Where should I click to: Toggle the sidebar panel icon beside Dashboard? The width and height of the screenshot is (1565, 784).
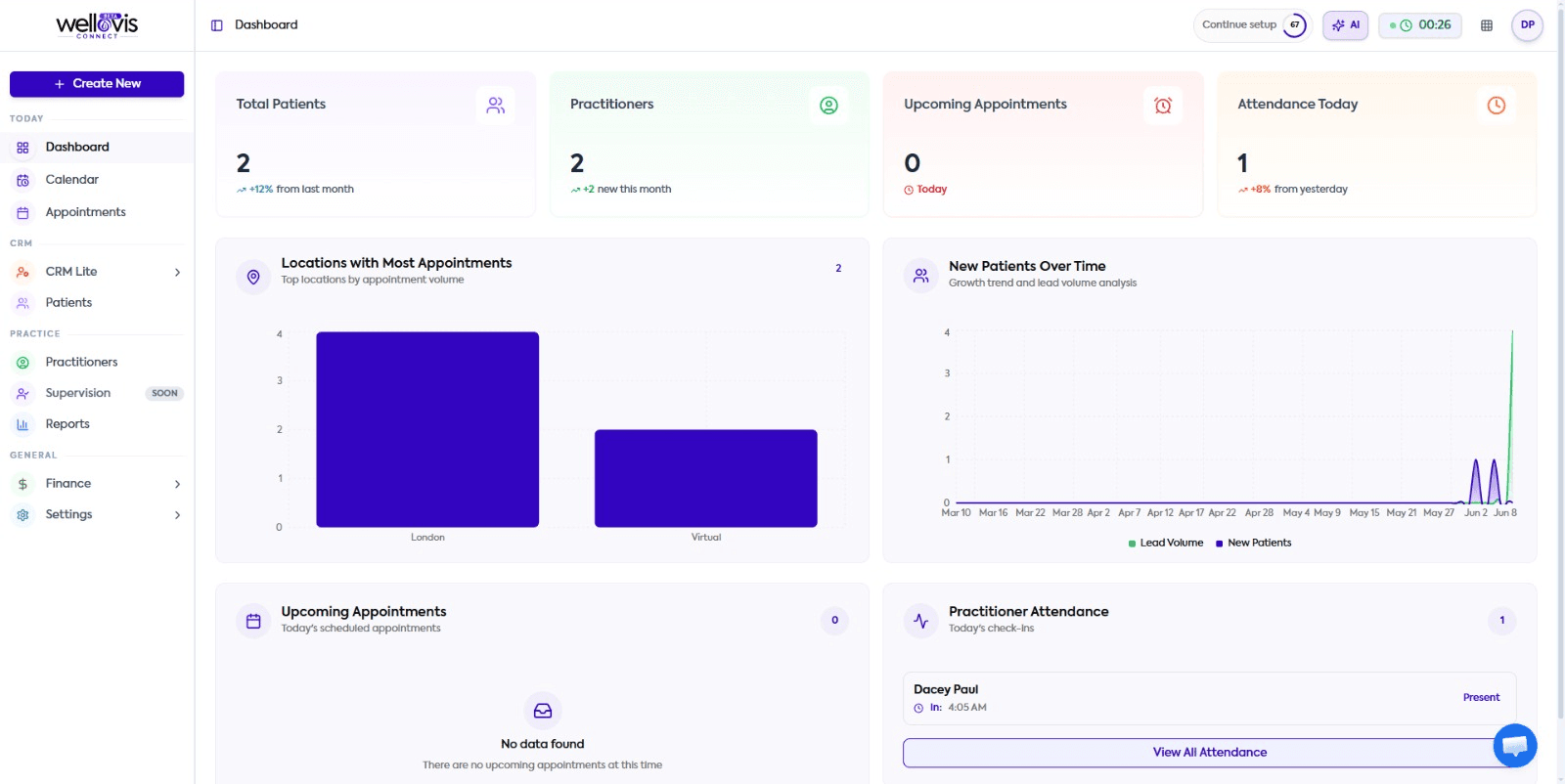pos(217,25)
